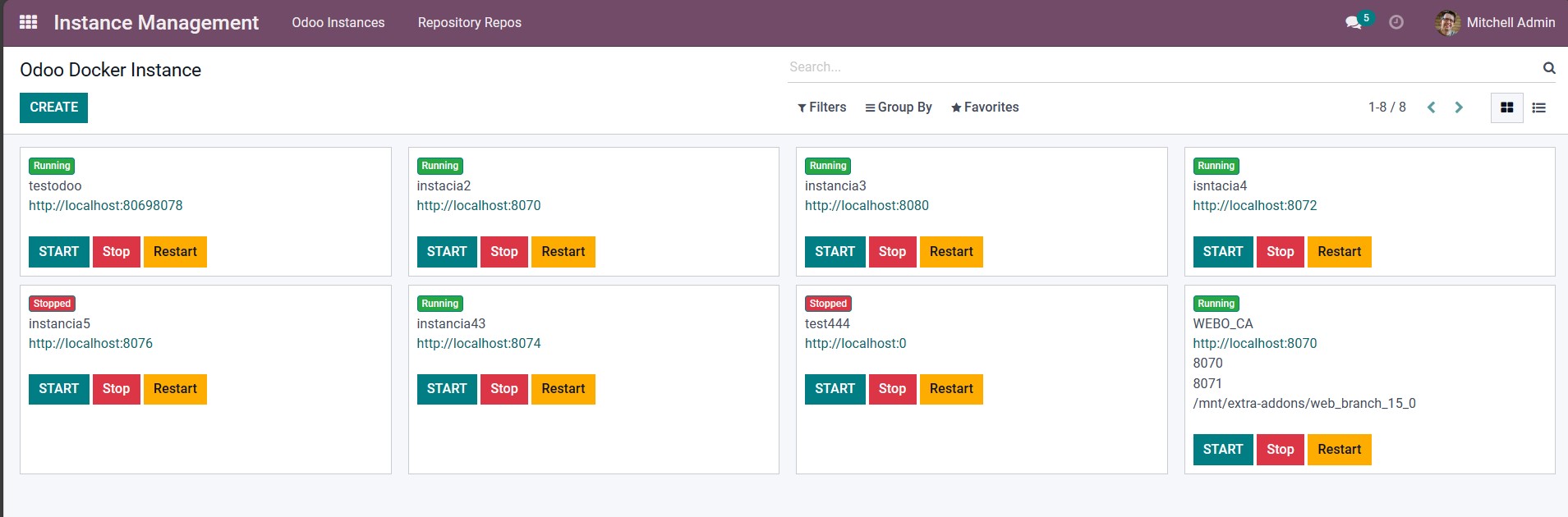The width and height of the screenshot is (1568, 517).
Task: Open the Odoo Instances menu
Action: 338,22
